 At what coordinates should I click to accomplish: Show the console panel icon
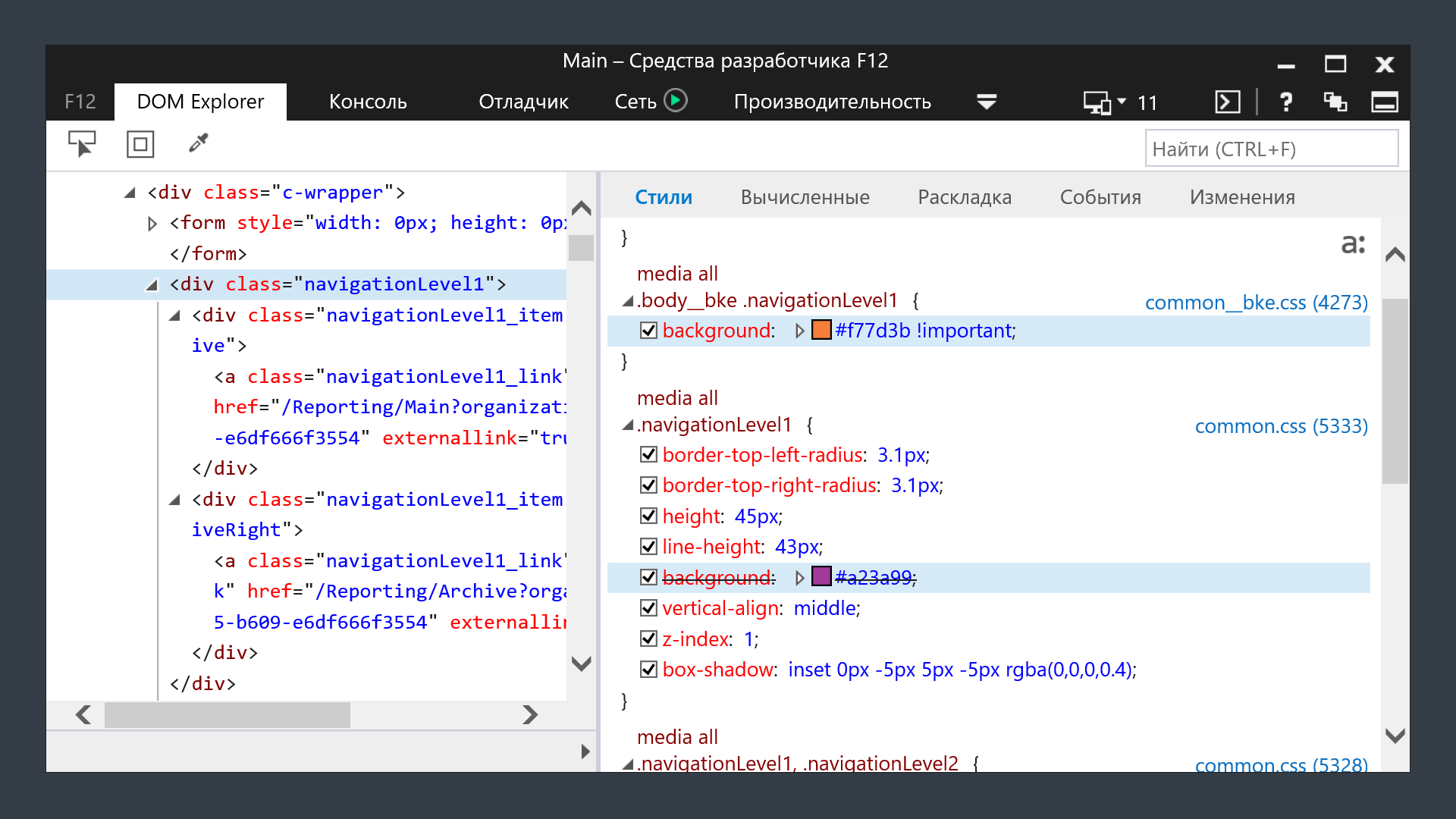pos(1227,102)
